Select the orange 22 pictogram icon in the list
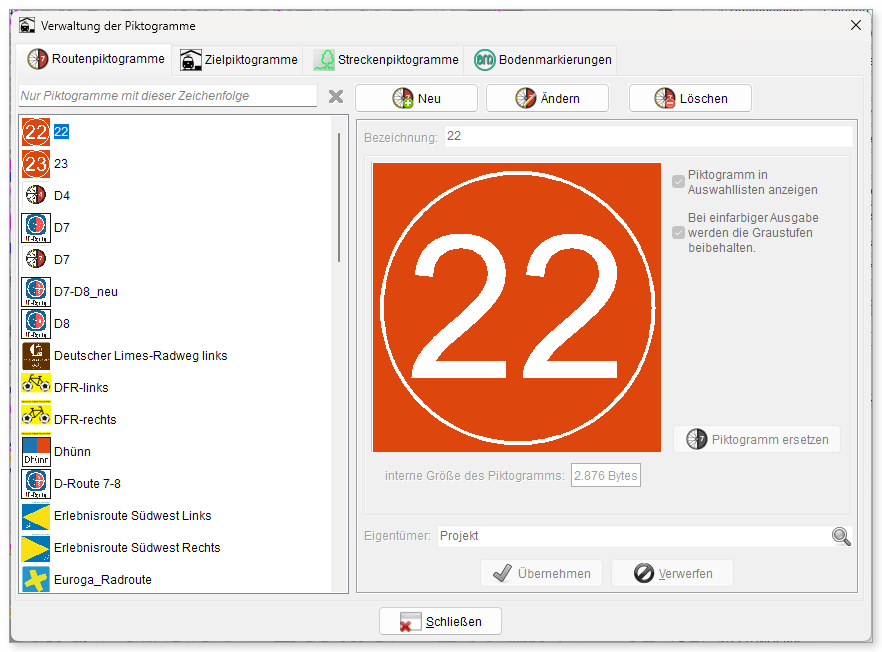Screen dimensions: 882x652 36,132
